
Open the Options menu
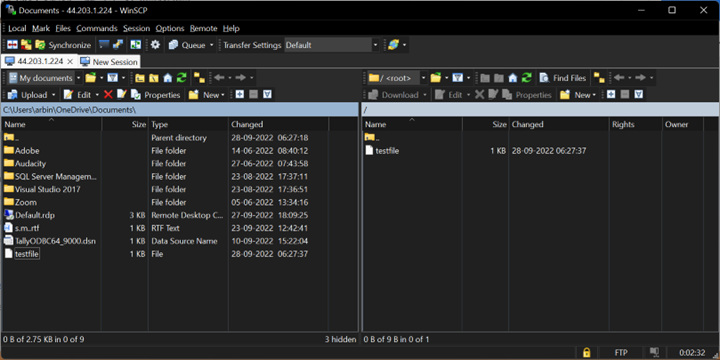pyautogui.click(x=170, y=28)
